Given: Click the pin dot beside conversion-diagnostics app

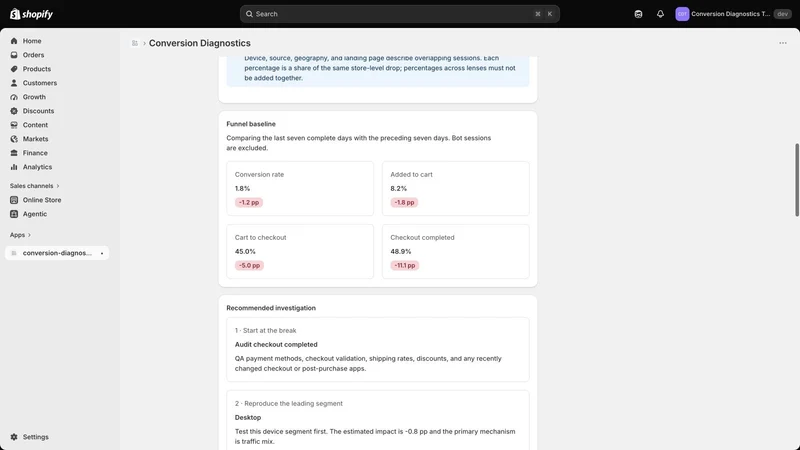Looking at the screenshot, I should tap(102, 253).
